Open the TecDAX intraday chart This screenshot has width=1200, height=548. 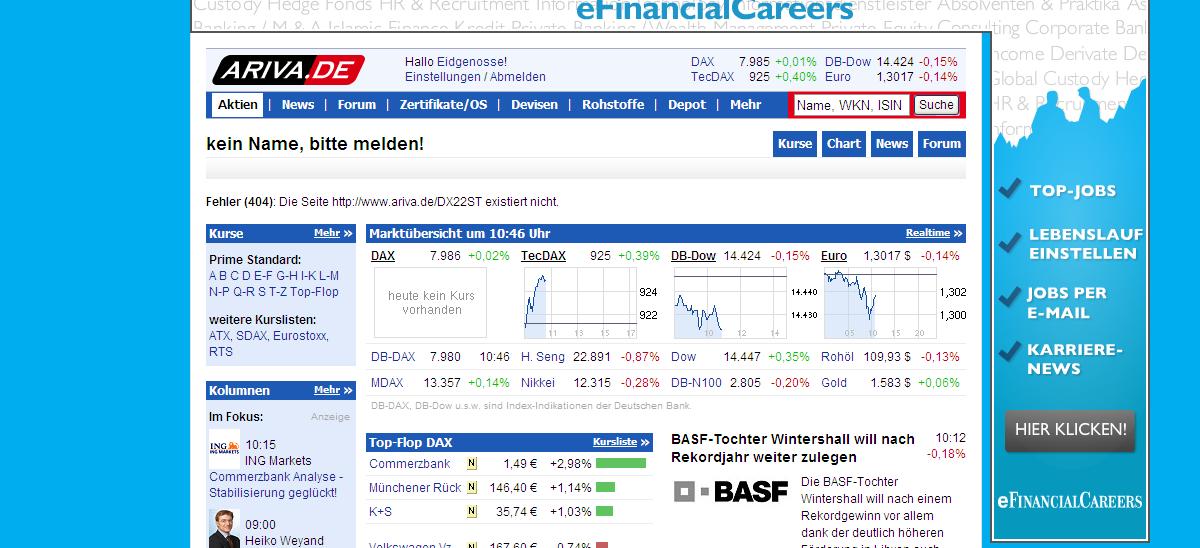click(x=580, y=304)
